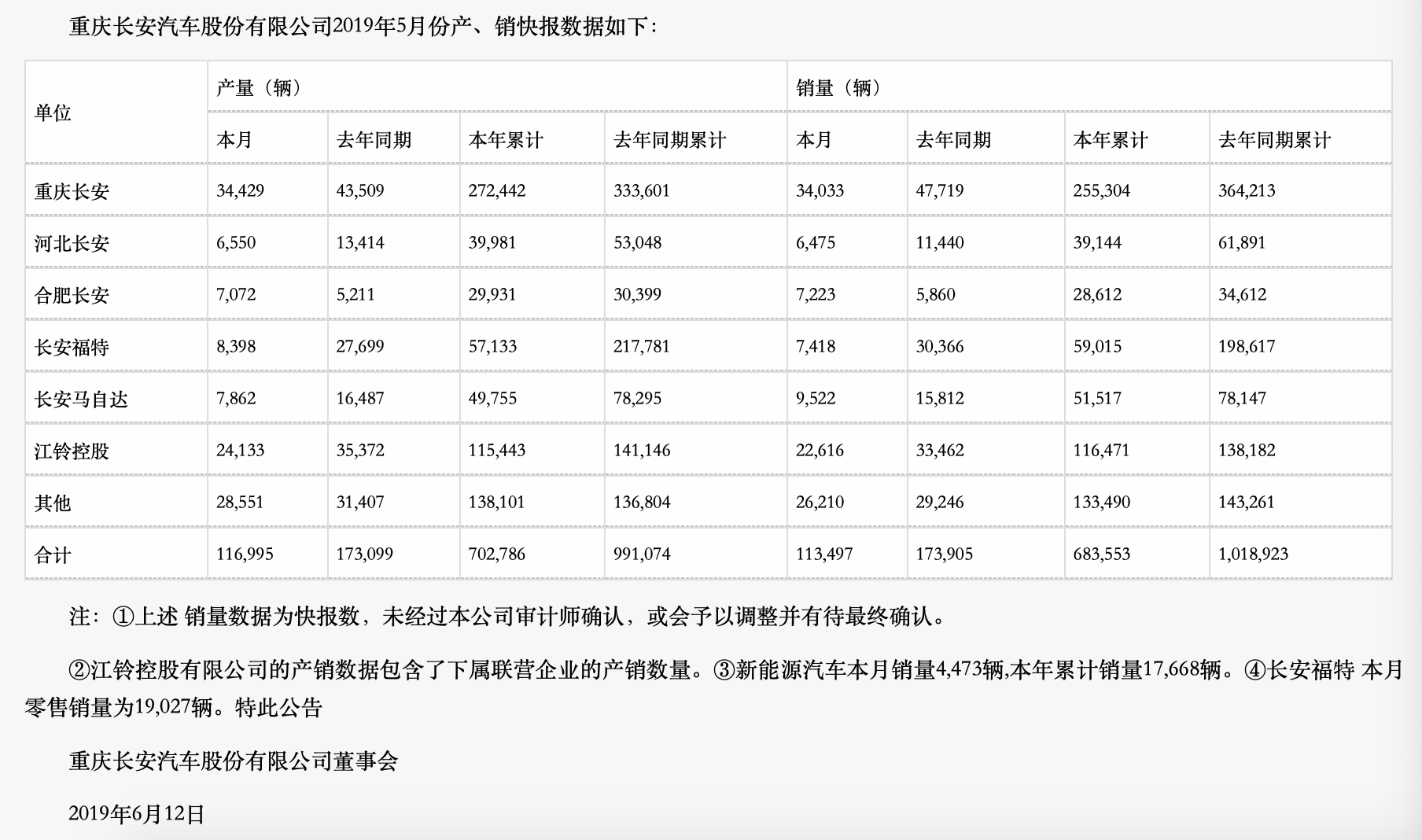Select the 重庆长安 row label
Image resolution: width=1422 pixels, height=840 pixels.
pos(72,191)
